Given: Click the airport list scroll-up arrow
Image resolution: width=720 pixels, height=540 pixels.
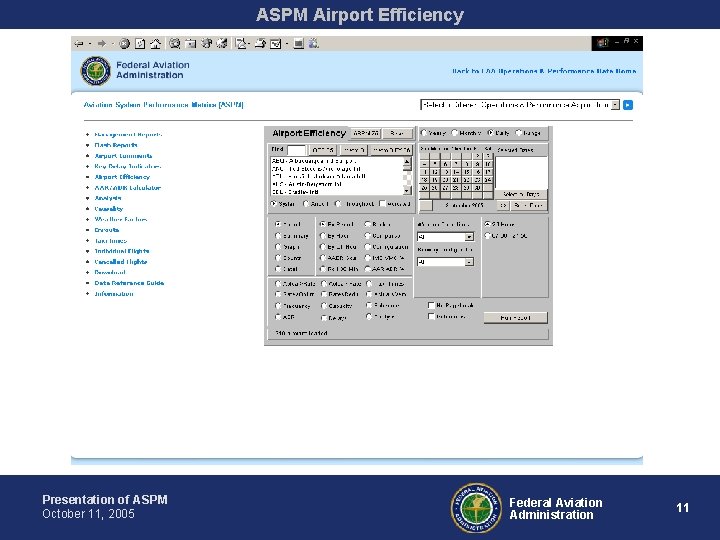Looking at the screenshot, I should click(407, 162).
